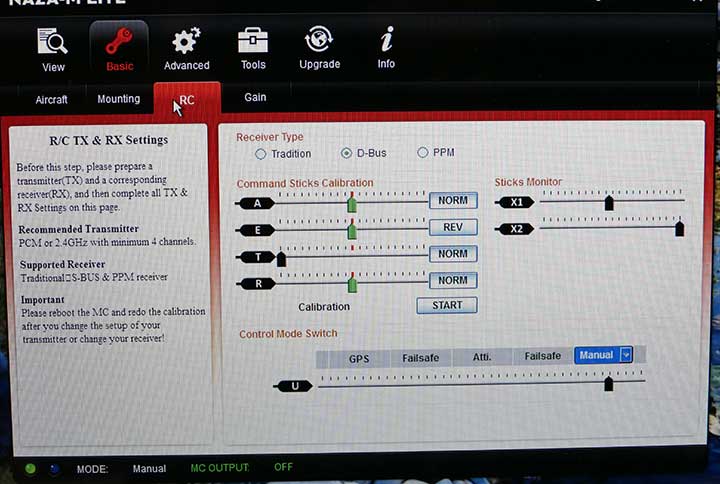Open the Info icon

[x=387, y=39]
